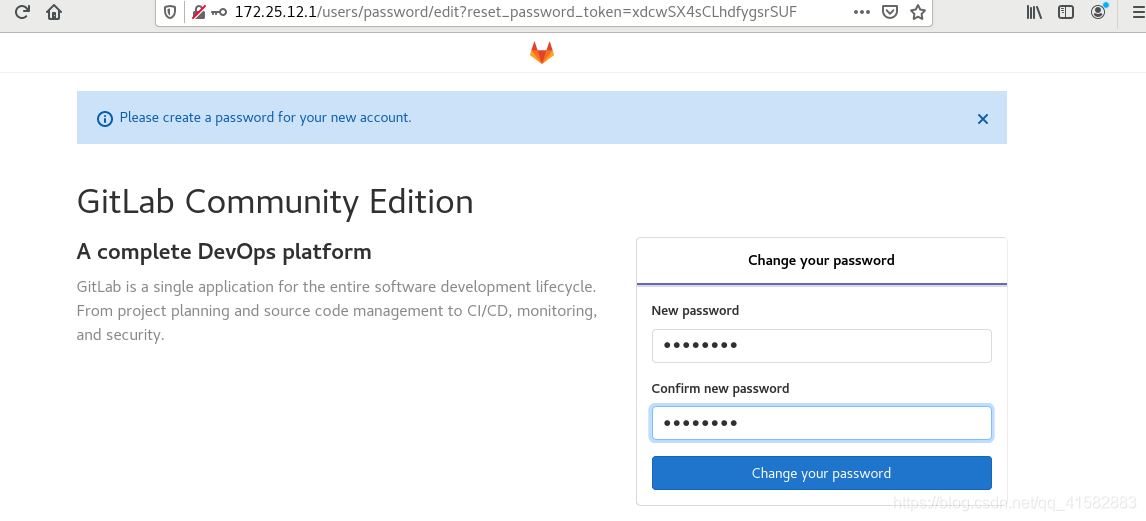The image size is (1146, 521).
Task: Click the info icon in the blue alert
Action: [x=105, y=118]
